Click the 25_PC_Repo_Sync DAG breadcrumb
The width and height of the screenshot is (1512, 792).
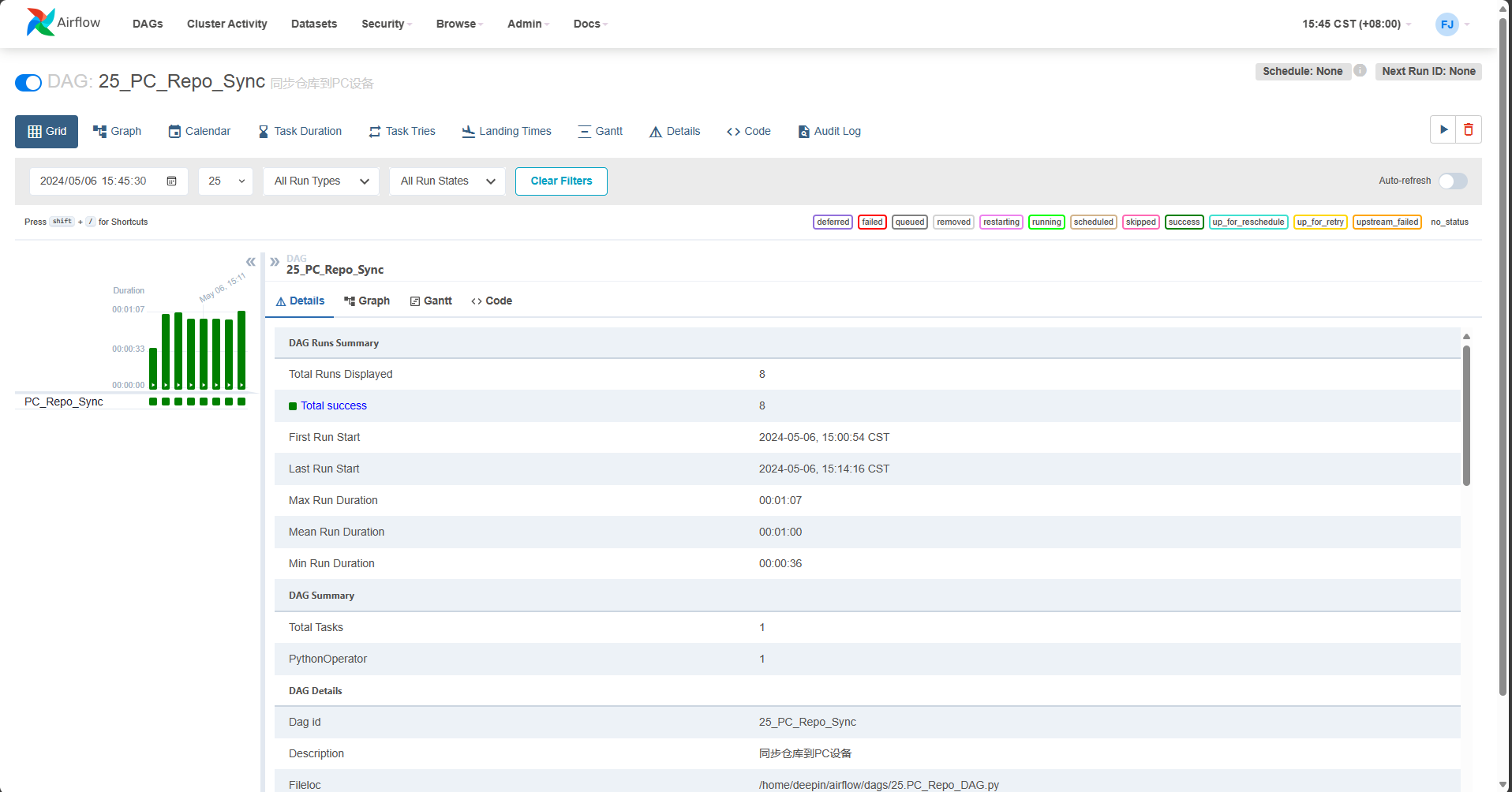point(335,270)
